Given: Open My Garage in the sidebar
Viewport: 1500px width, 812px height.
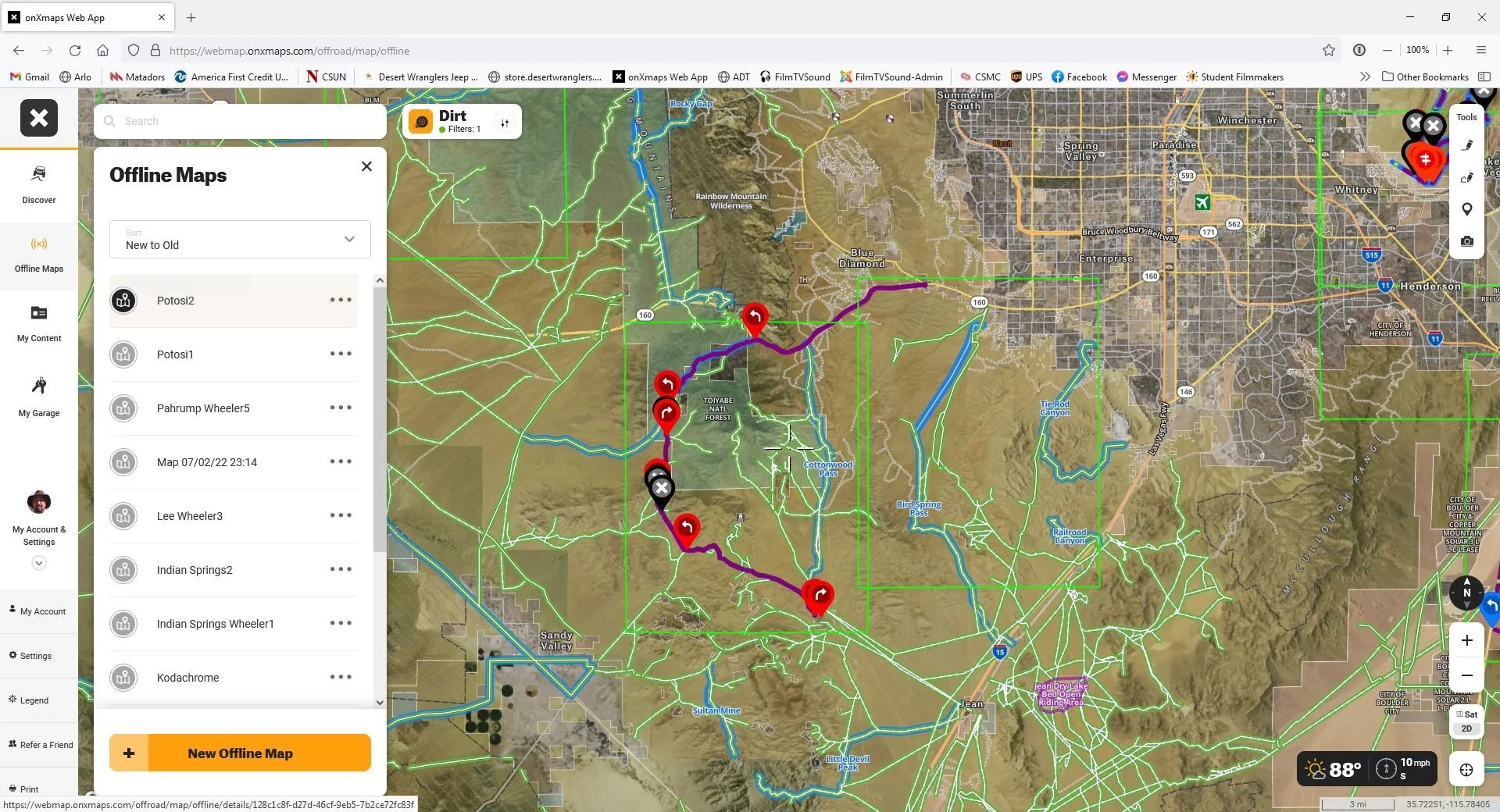Looking at the screenshot, I should (x=39, y=397).
